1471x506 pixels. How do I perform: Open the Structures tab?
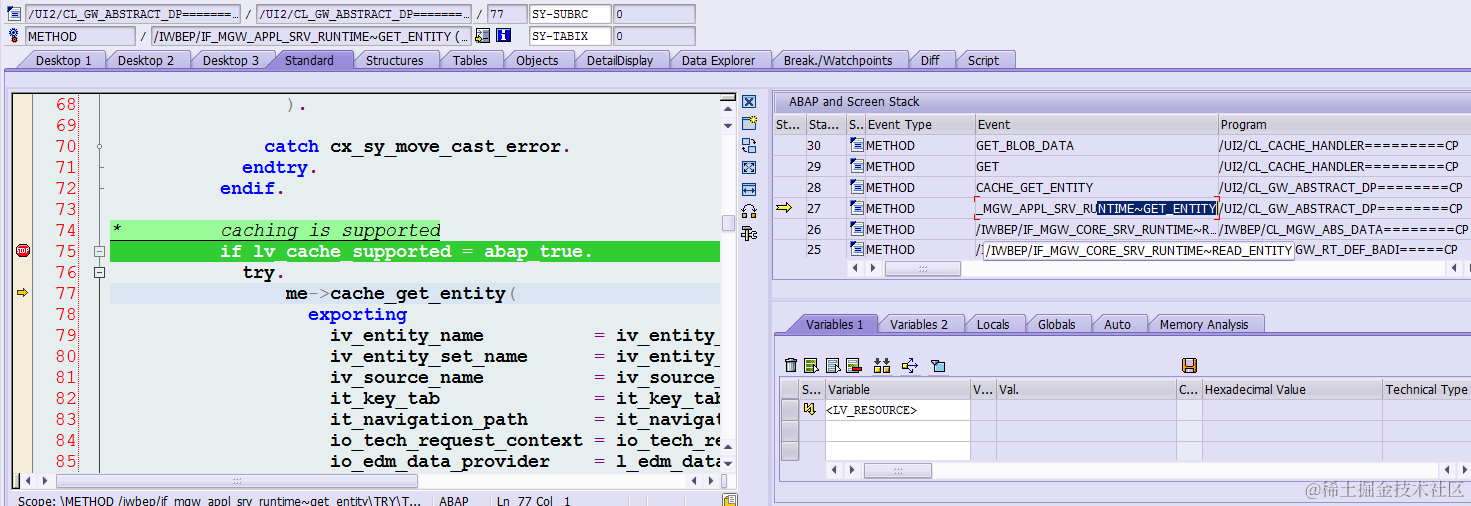click(x=394, y=60)
